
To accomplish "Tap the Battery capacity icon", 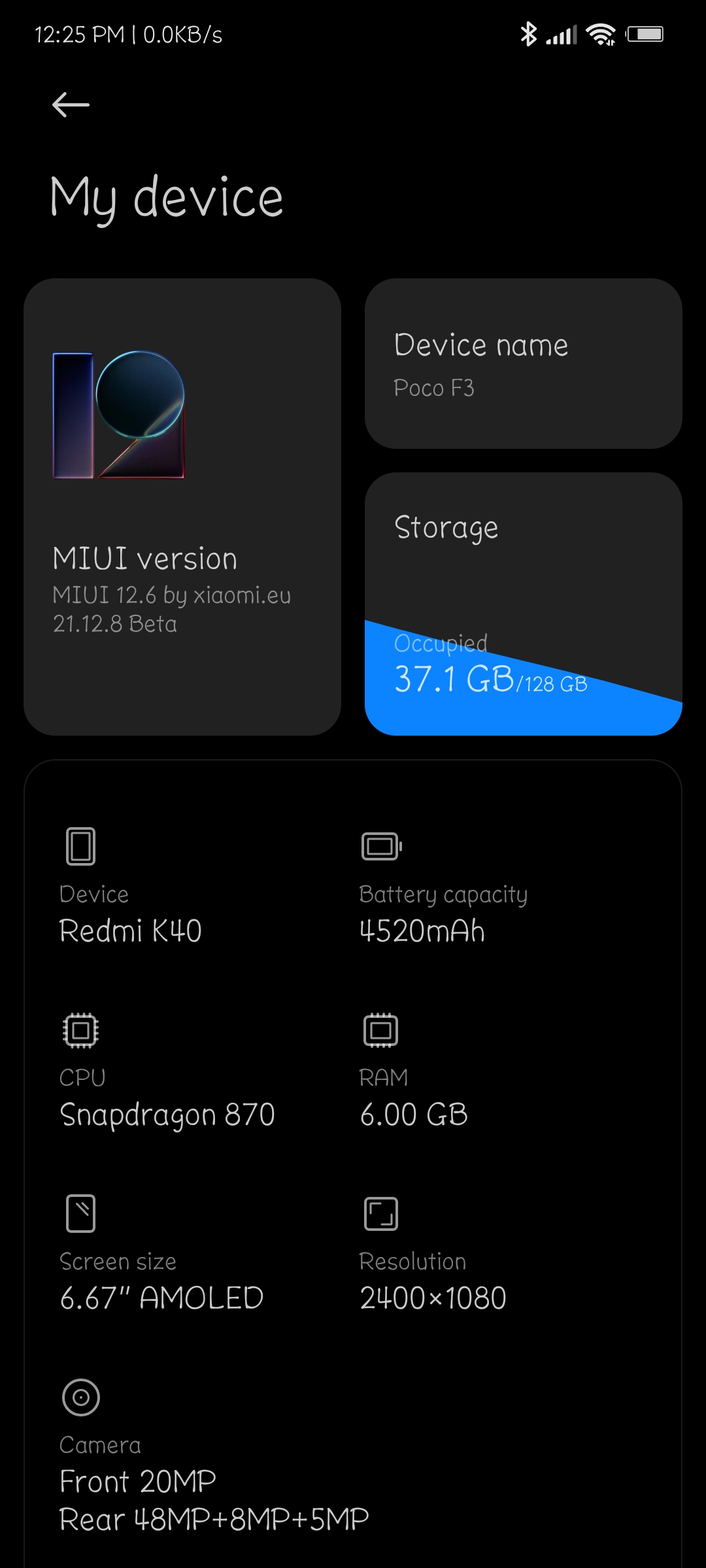I will (x=381, y=846).
